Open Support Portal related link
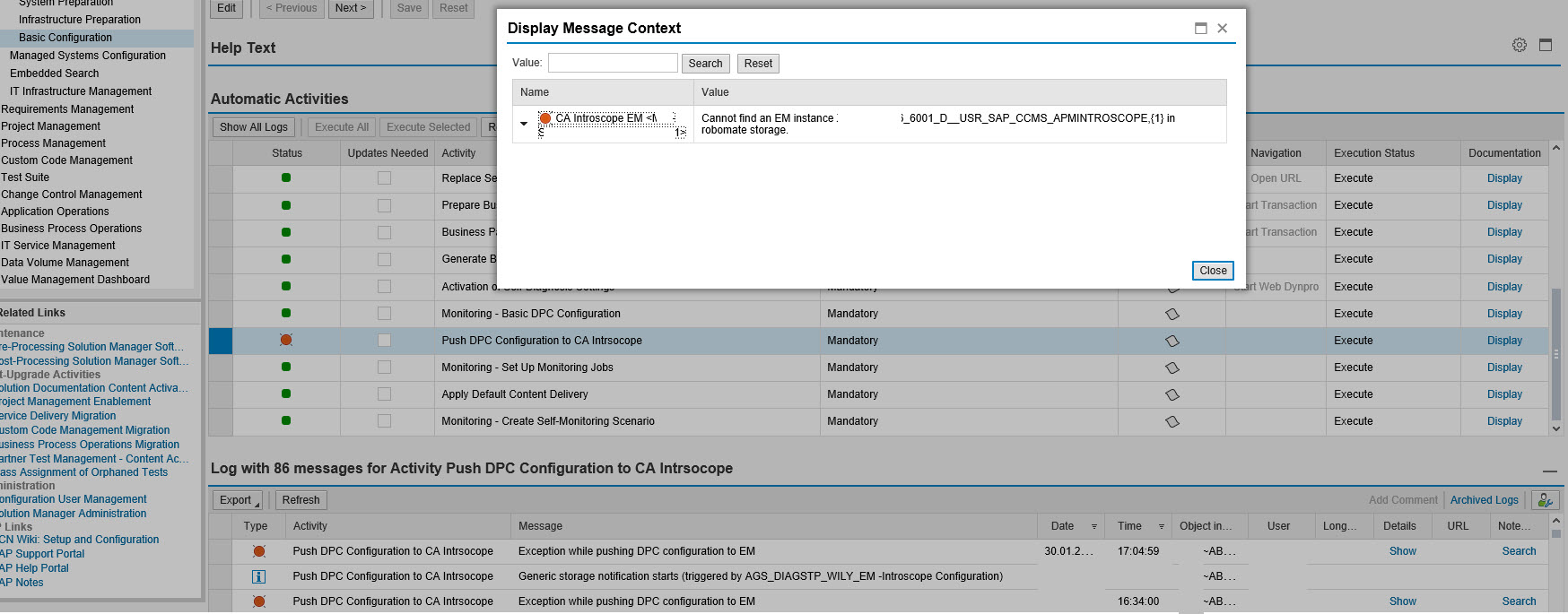 [x=42, y=554]
